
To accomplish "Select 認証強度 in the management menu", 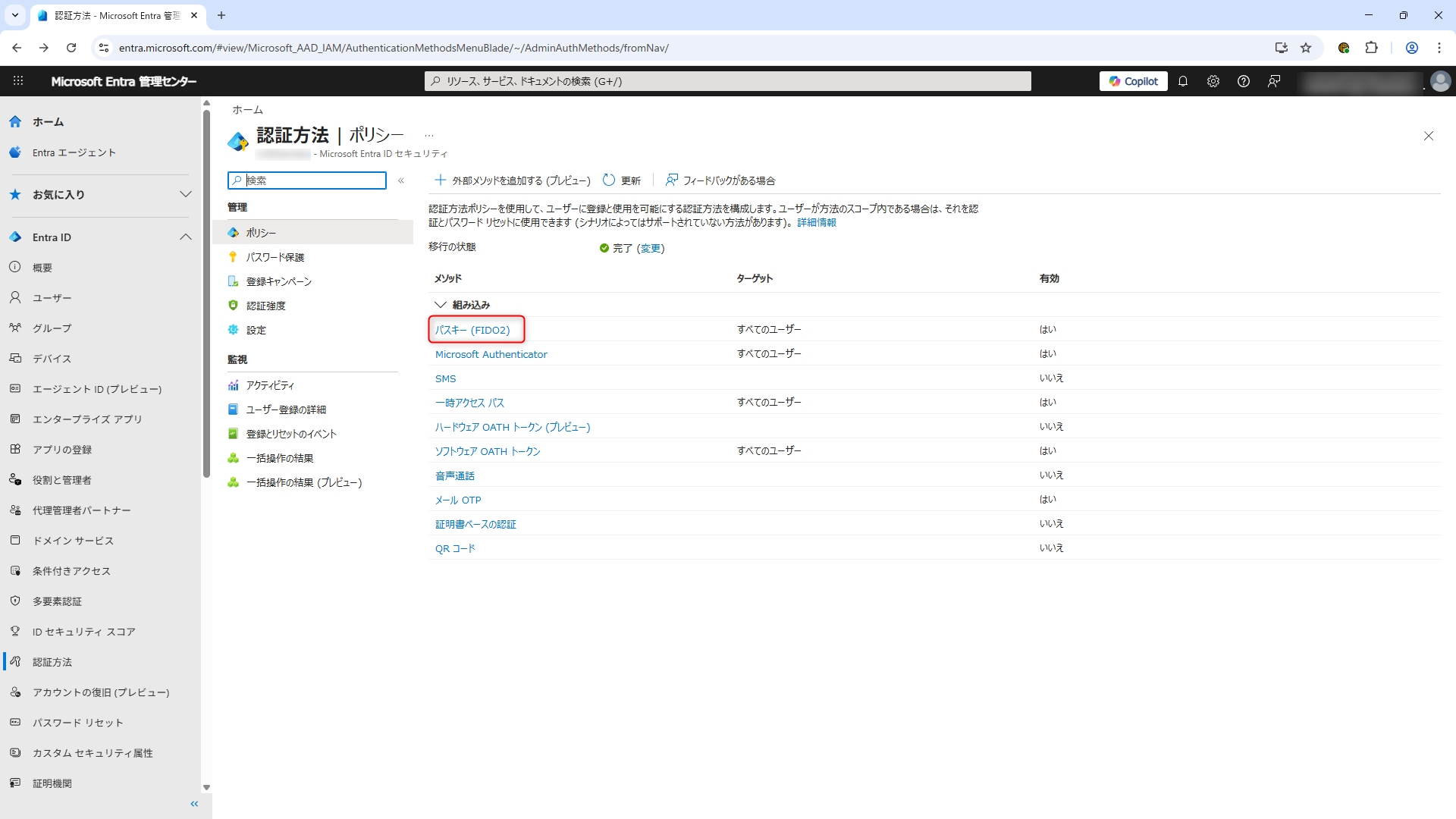I will [x=265, y=306].
